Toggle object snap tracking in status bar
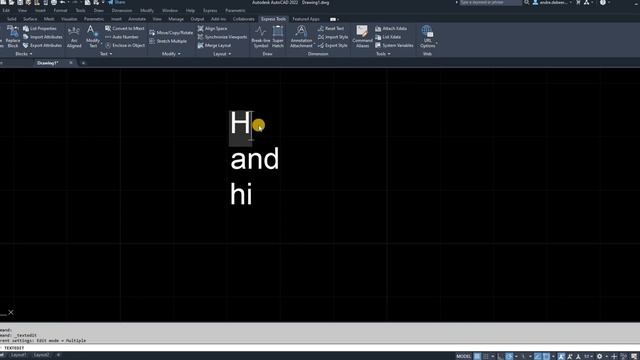 (538, 356)
